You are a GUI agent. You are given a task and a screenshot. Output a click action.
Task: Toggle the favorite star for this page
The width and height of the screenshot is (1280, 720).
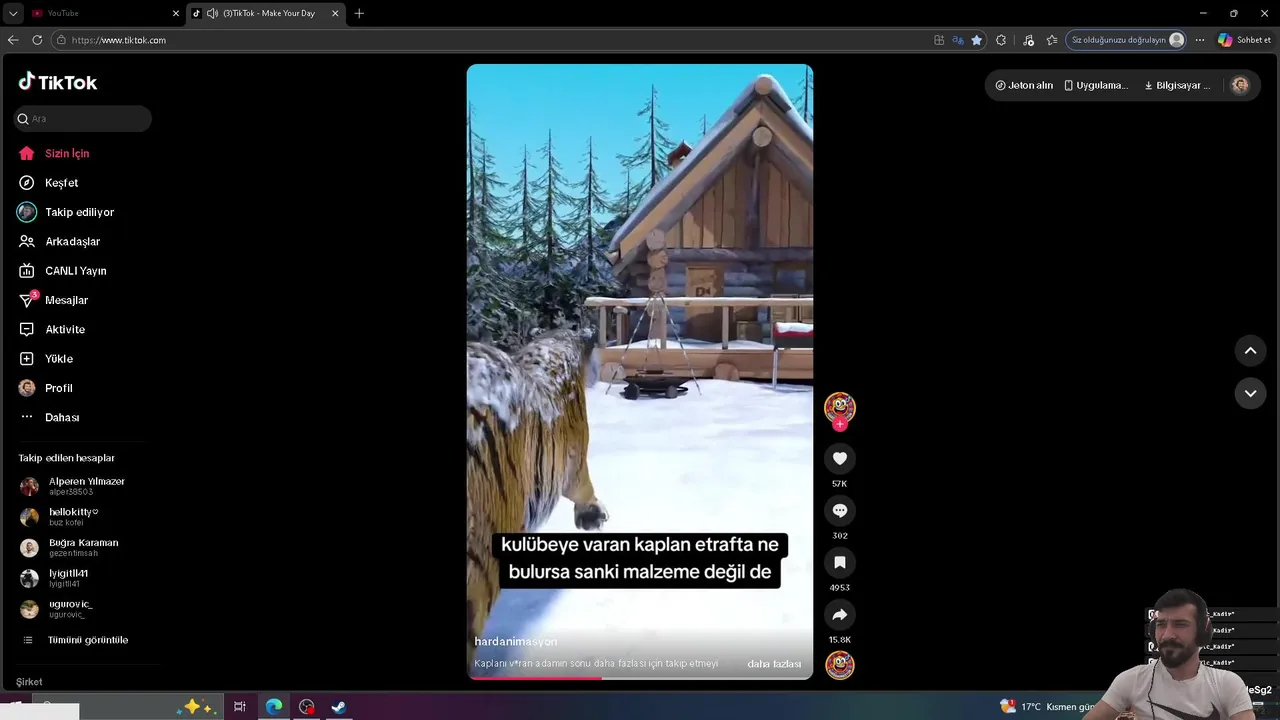pos(977,40)
